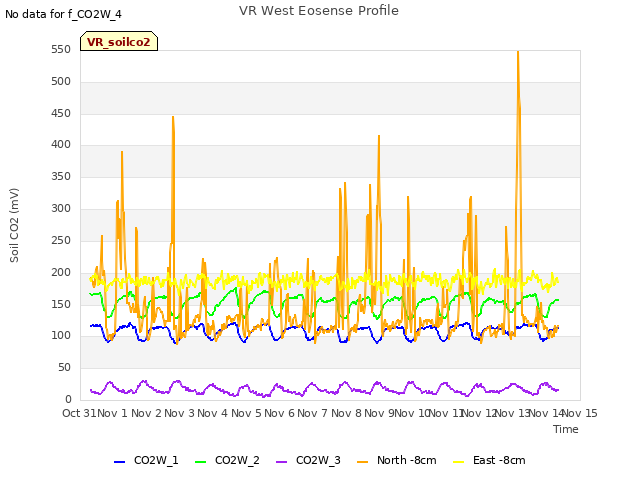
Task: Click the green CO2W_2 legend swatch
Action: point(200,462)
